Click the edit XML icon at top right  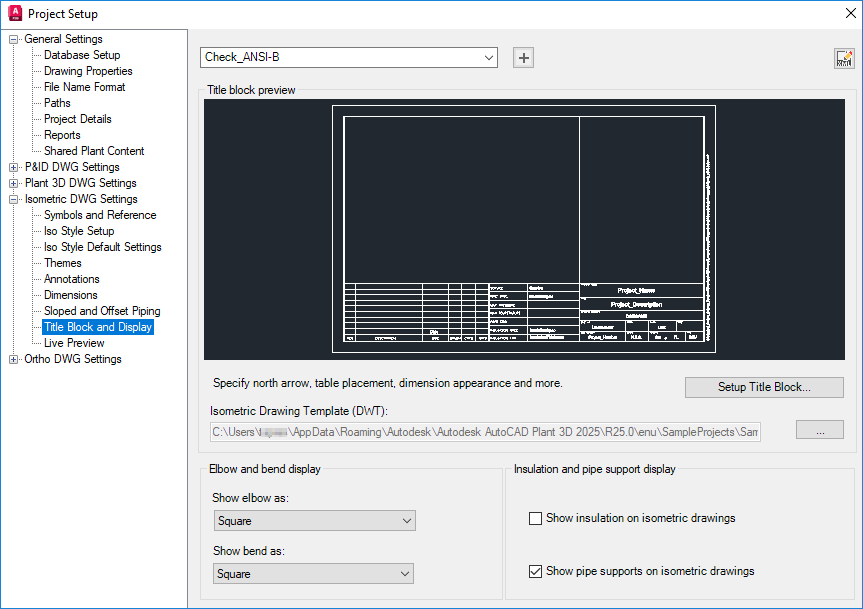[x=844, y=58]
